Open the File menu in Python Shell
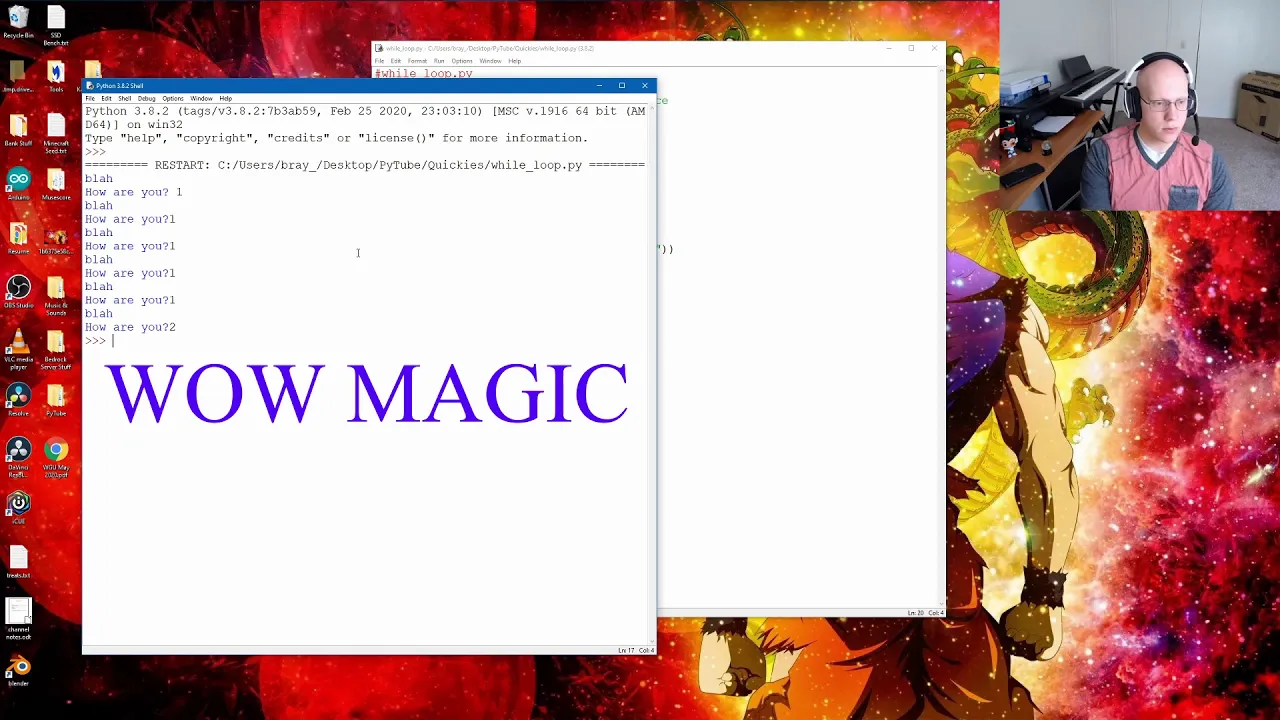 pos(90,98)
